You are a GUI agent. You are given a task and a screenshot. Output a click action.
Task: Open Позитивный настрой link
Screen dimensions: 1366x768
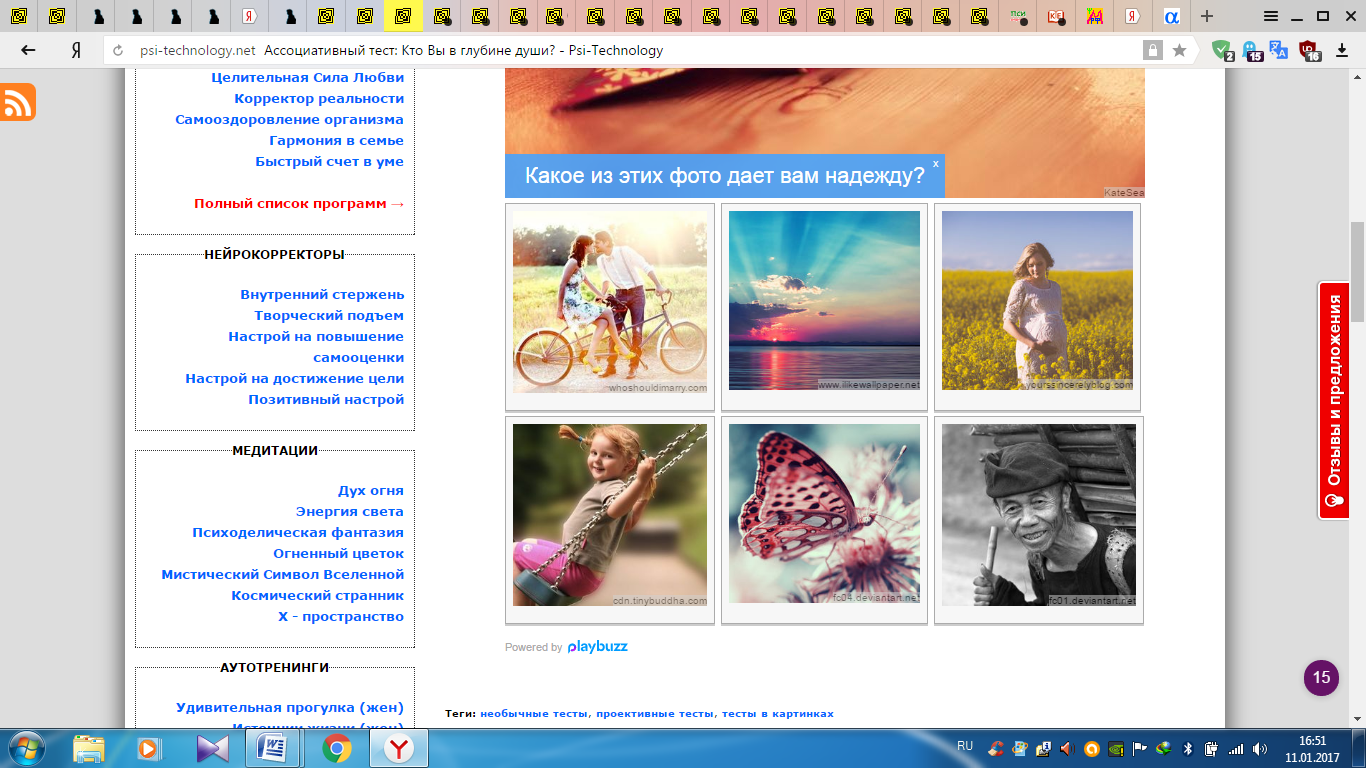(x=326, y=399)
